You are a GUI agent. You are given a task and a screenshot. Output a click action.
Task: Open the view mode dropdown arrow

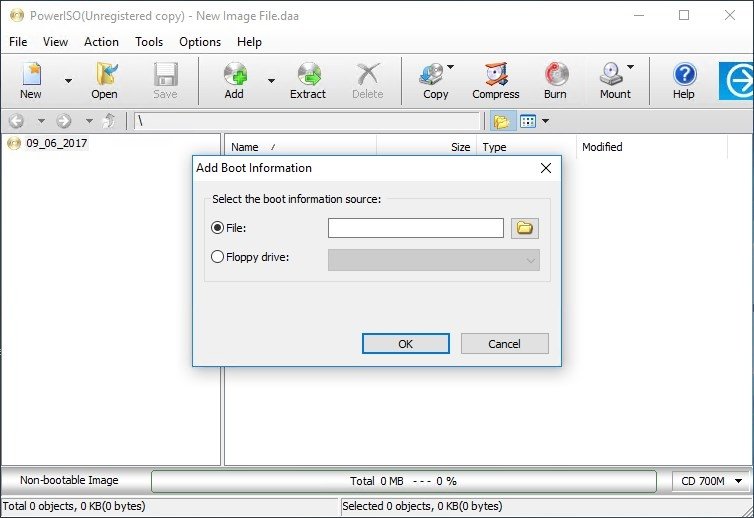click(545, 121)
